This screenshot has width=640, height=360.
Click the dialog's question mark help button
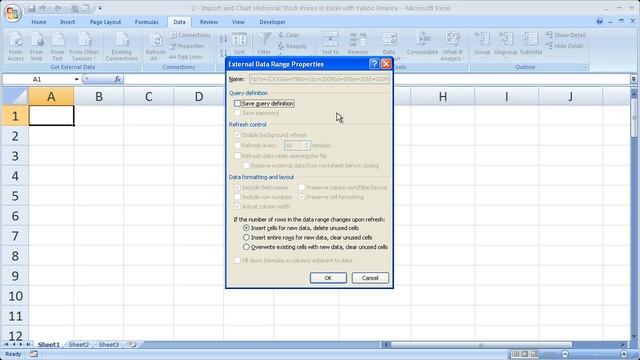[x=373, y=64]
